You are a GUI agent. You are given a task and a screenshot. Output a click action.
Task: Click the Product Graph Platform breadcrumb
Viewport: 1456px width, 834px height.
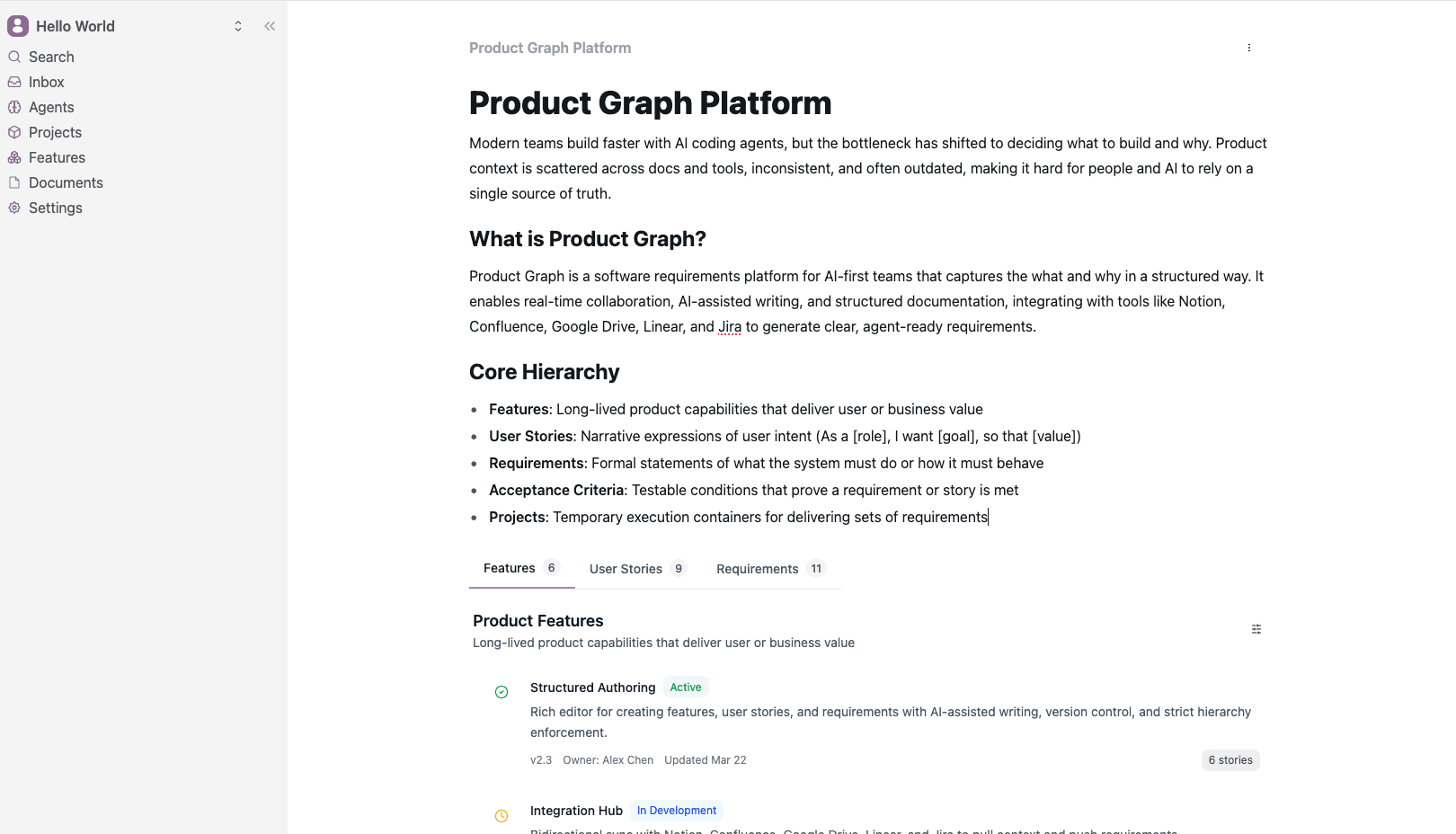click(549, 48)
